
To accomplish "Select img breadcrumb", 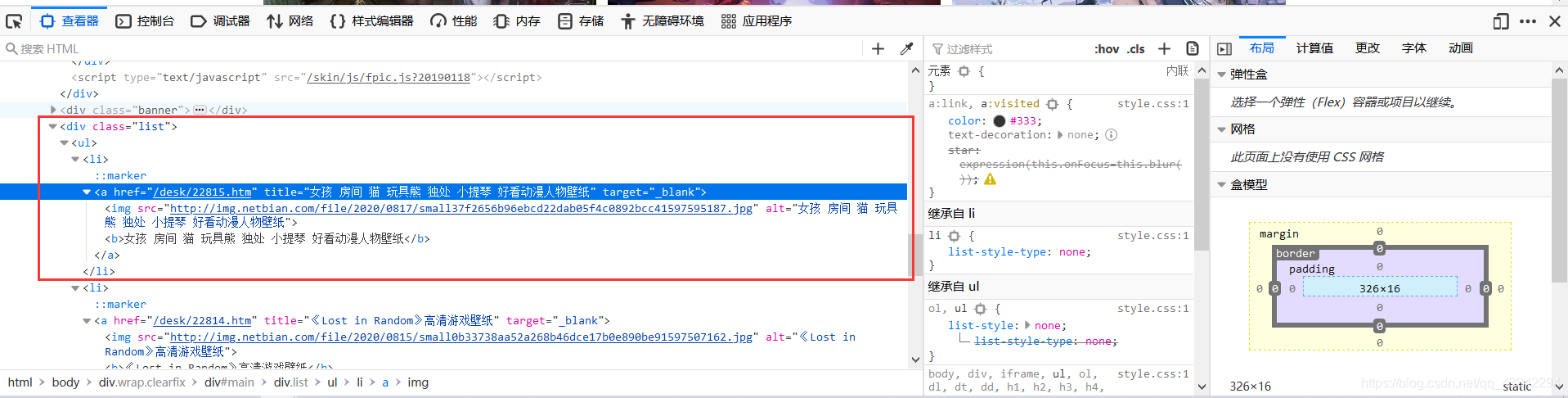I will (418, 382).
